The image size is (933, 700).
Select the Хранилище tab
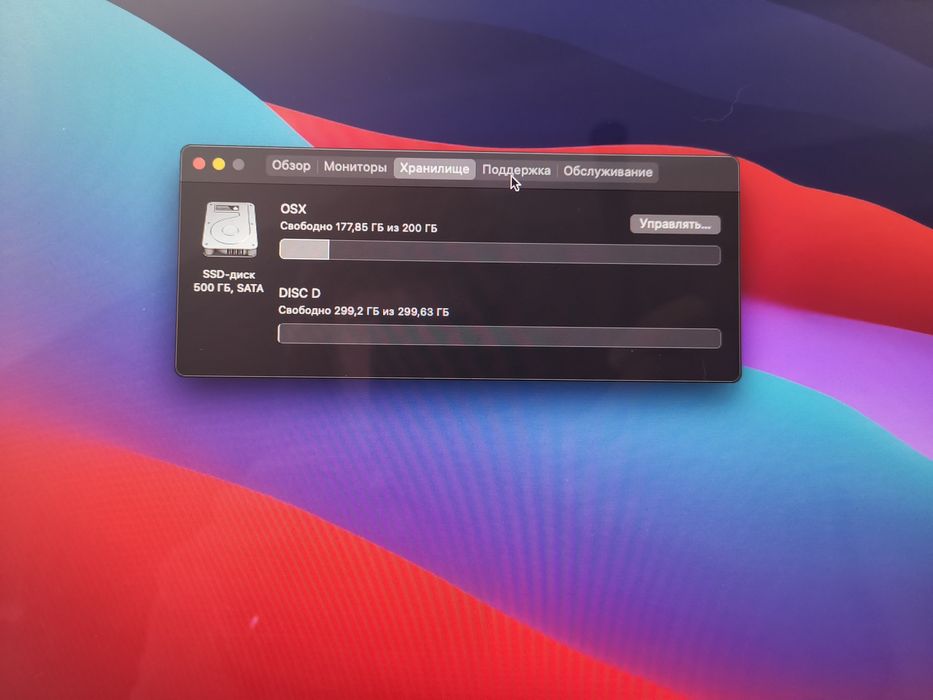434,168
